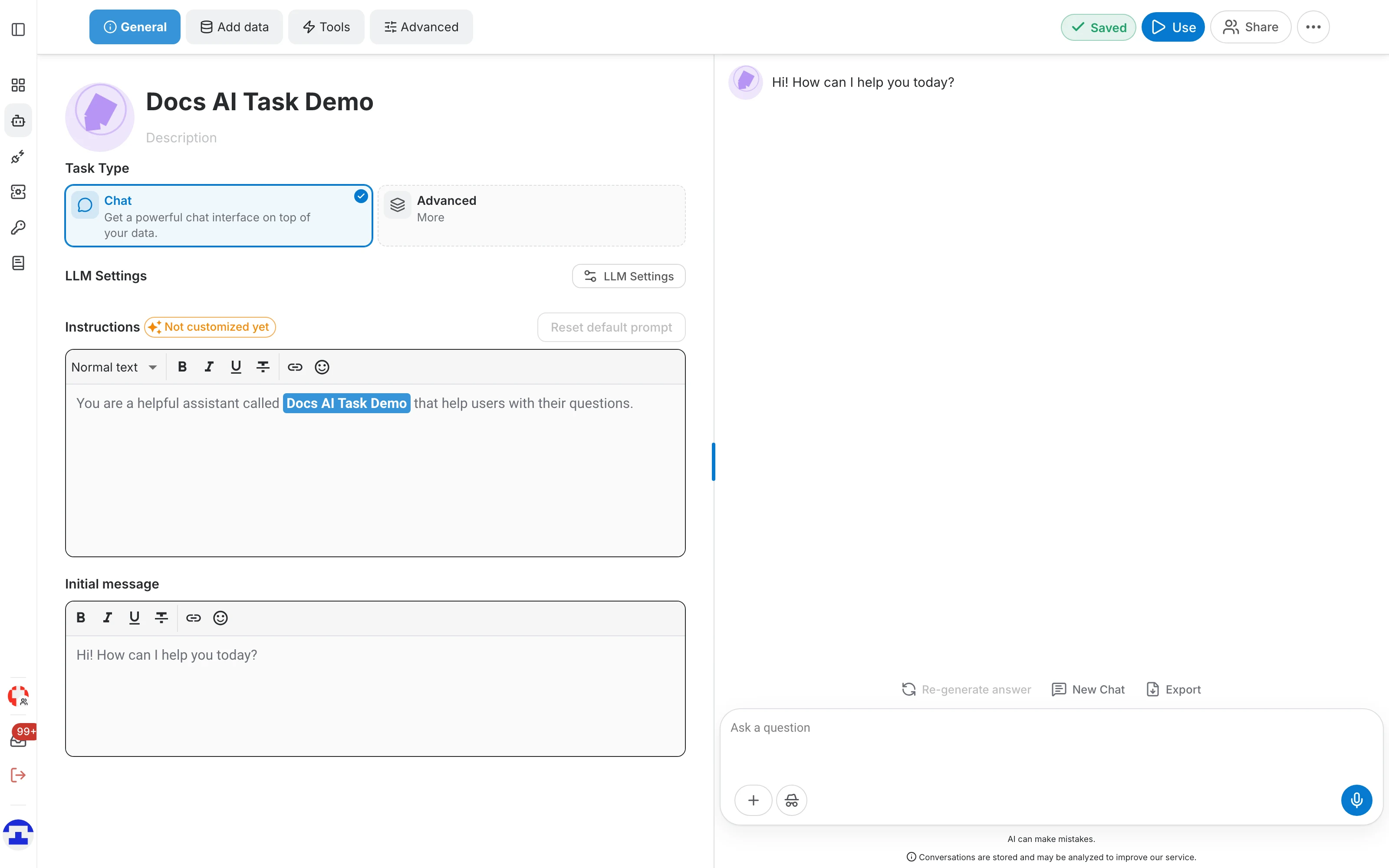Click the logout icon in sidebar
1389x868 pixels.
pyautogui.click(x=18, y=775)
